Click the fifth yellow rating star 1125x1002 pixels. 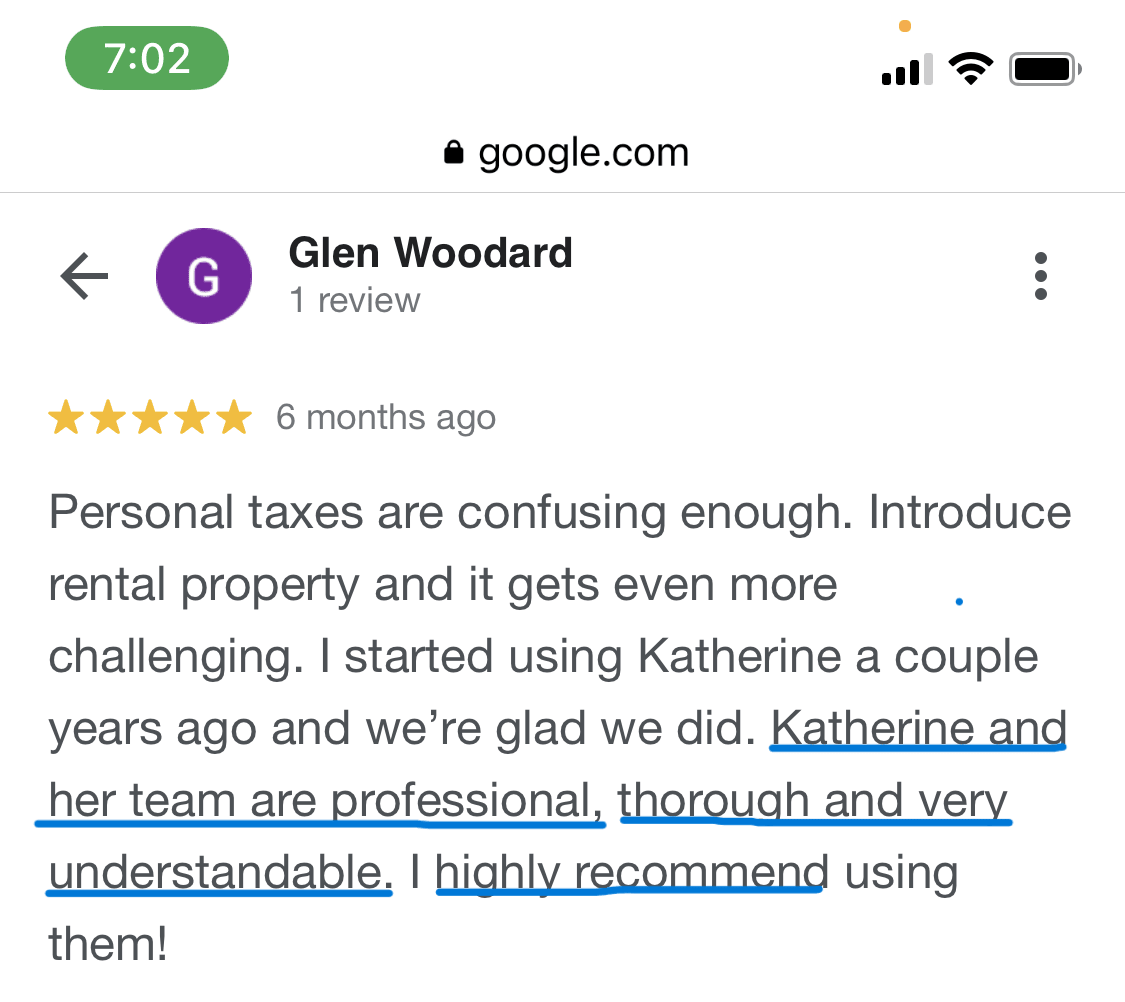pos(234,418)
